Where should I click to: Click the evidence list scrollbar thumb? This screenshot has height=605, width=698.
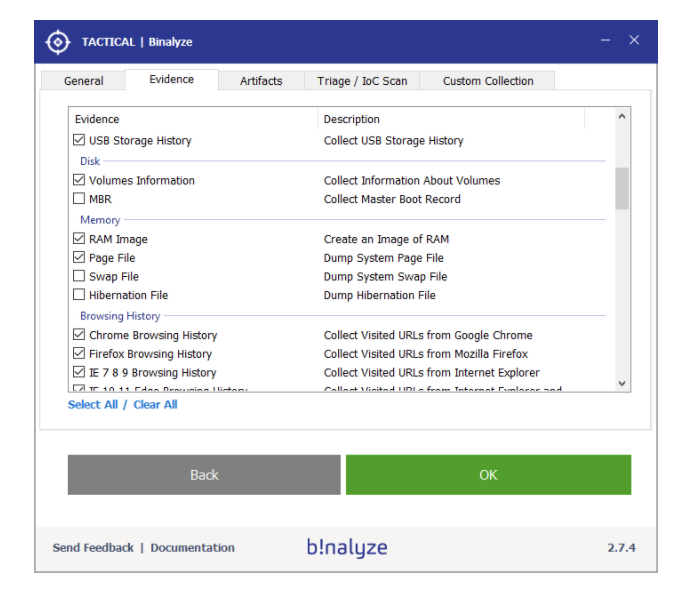click(622, 188)
